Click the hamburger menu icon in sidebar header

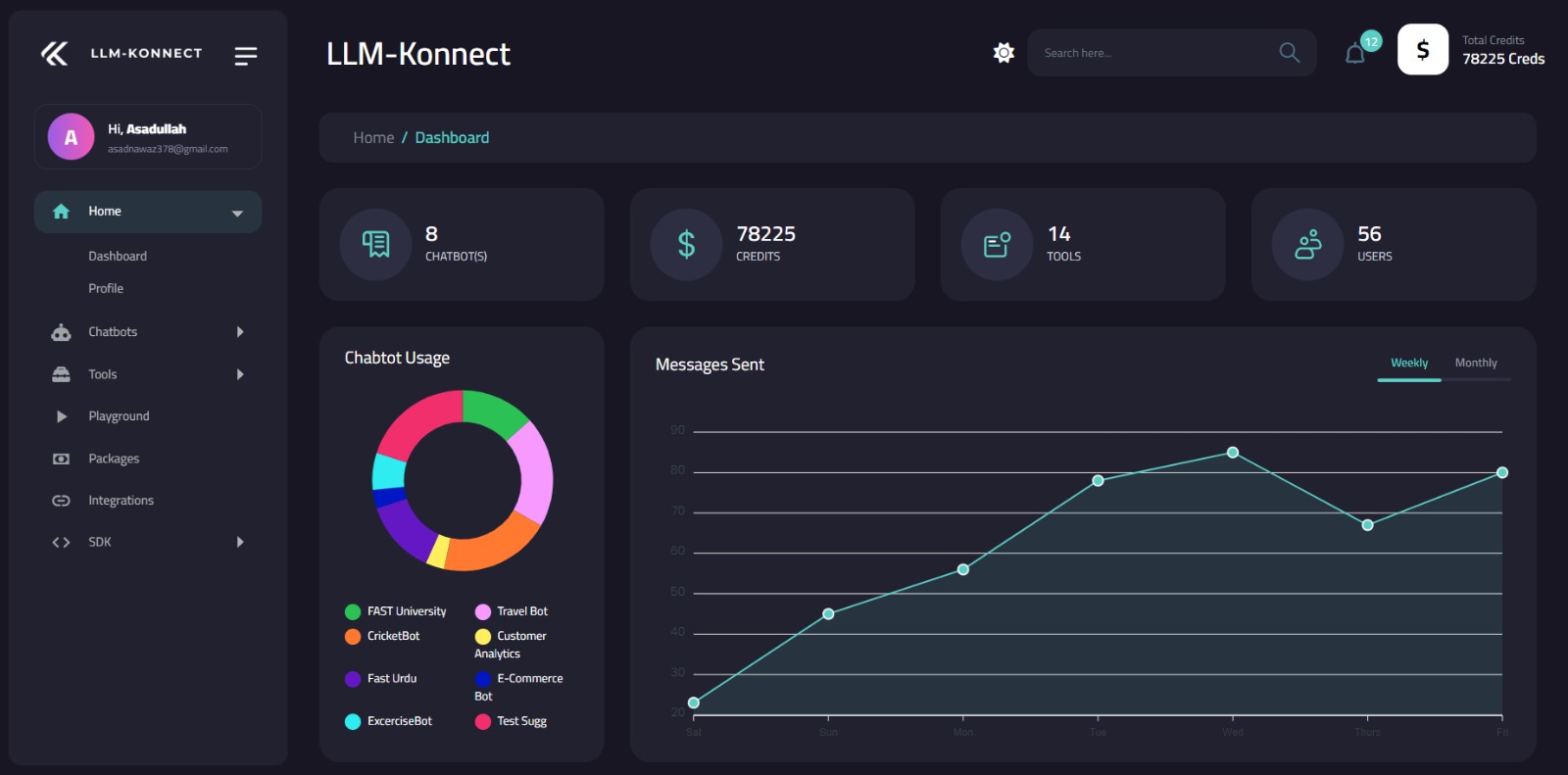(x=245, y=56)
